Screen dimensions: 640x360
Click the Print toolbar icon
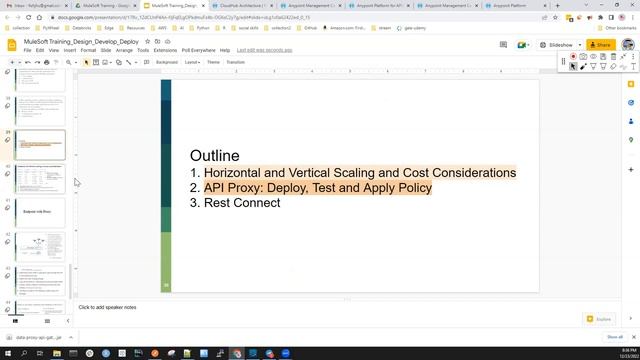(47, 62)
